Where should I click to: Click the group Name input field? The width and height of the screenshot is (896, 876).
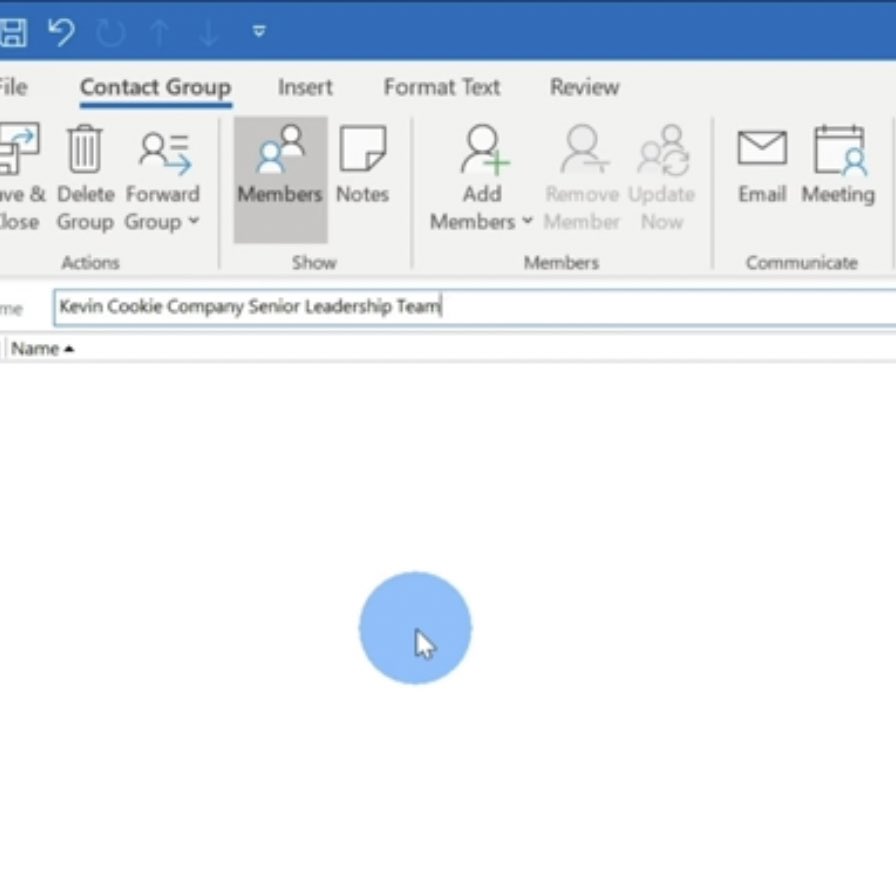(x=475, y=307)
